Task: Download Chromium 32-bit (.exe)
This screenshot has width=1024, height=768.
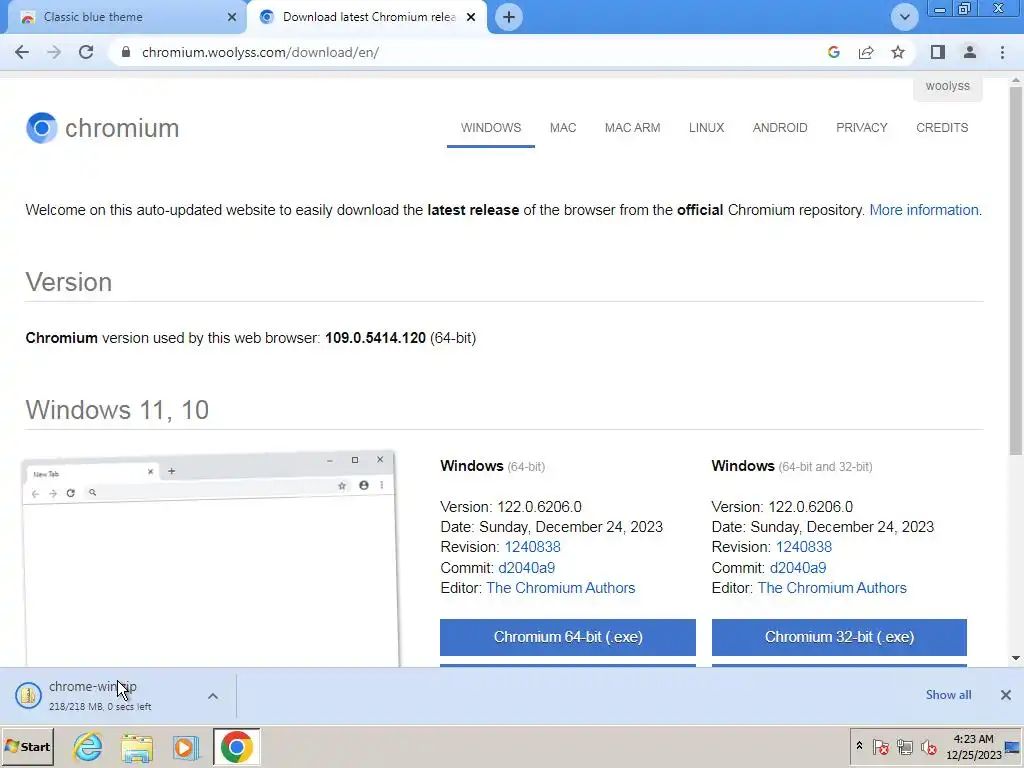Action: coord(839,637)
